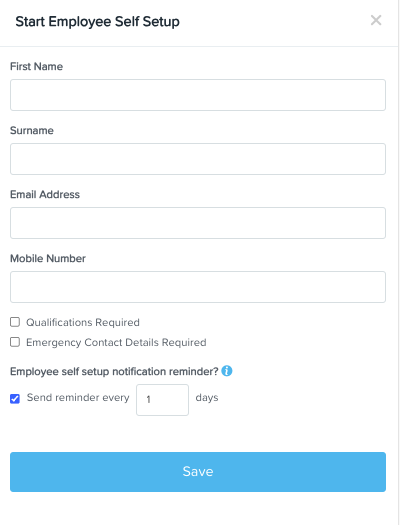Click the Save button
The image size is (400, 525).
pos(198,472)
